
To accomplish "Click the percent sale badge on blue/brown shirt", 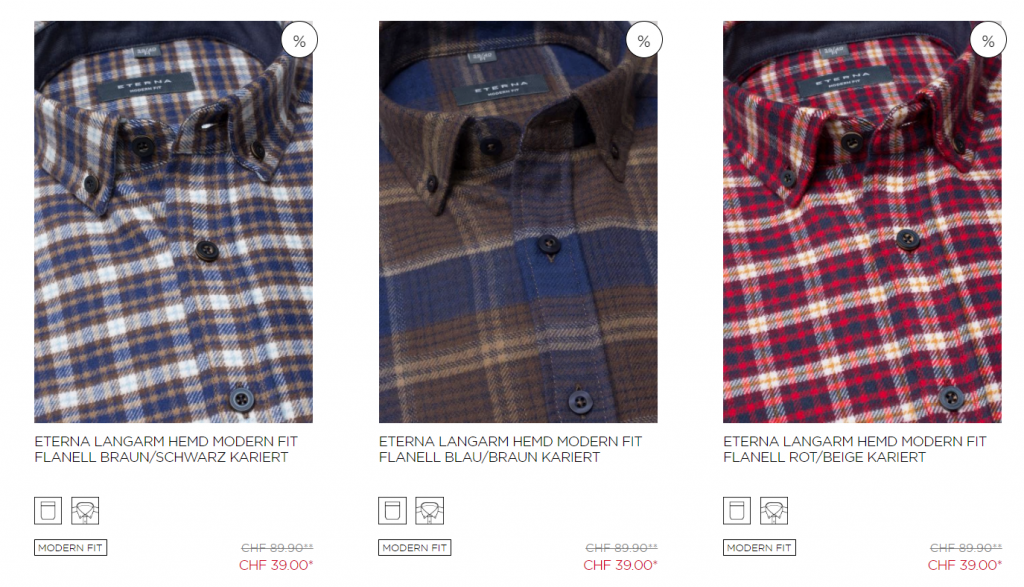I will tap(644, 40).
